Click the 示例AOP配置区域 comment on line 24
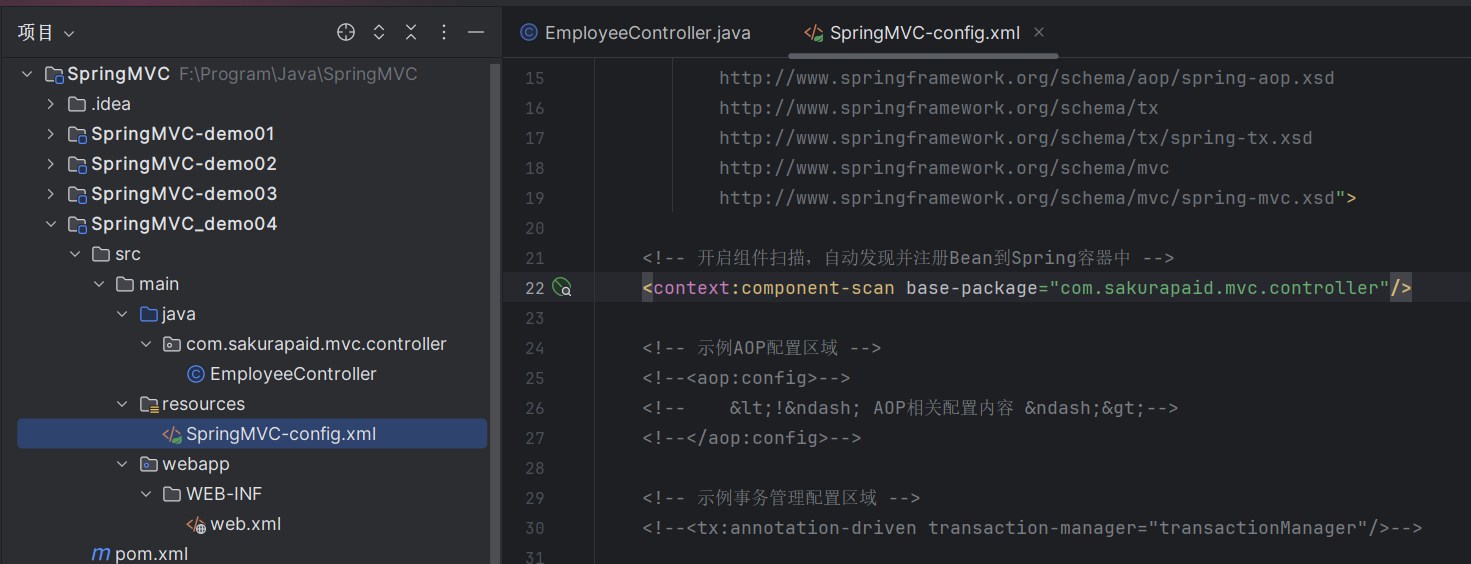This screenshot has height=564, width=1471. [761, 348]
